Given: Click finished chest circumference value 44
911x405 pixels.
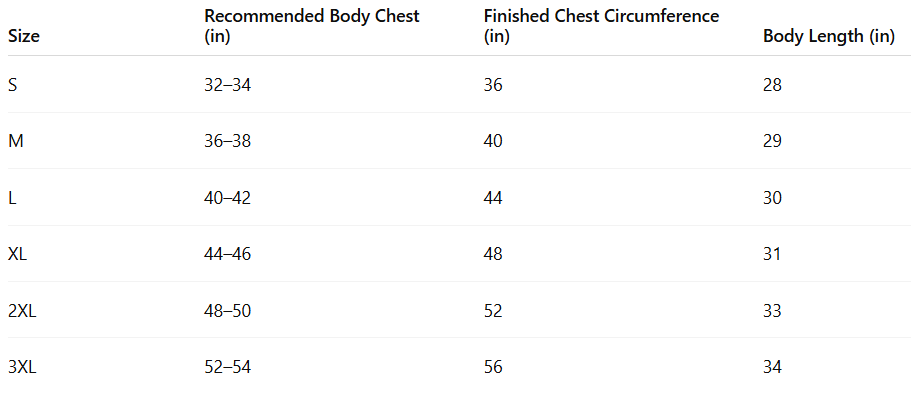Looking at the screenshot, I should (493, 198).
